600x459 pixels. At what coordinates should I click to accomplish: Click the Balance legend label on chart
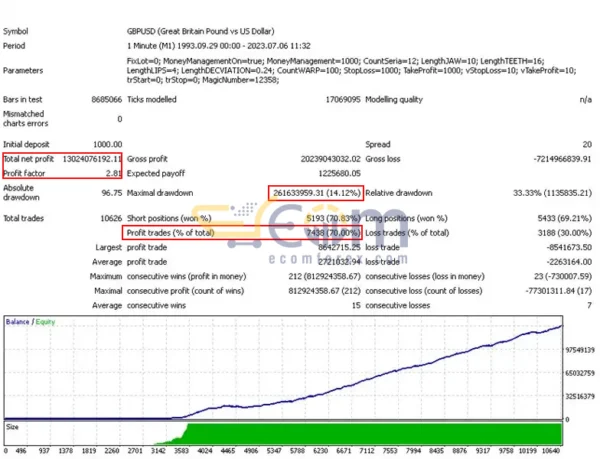click(17, 322)
